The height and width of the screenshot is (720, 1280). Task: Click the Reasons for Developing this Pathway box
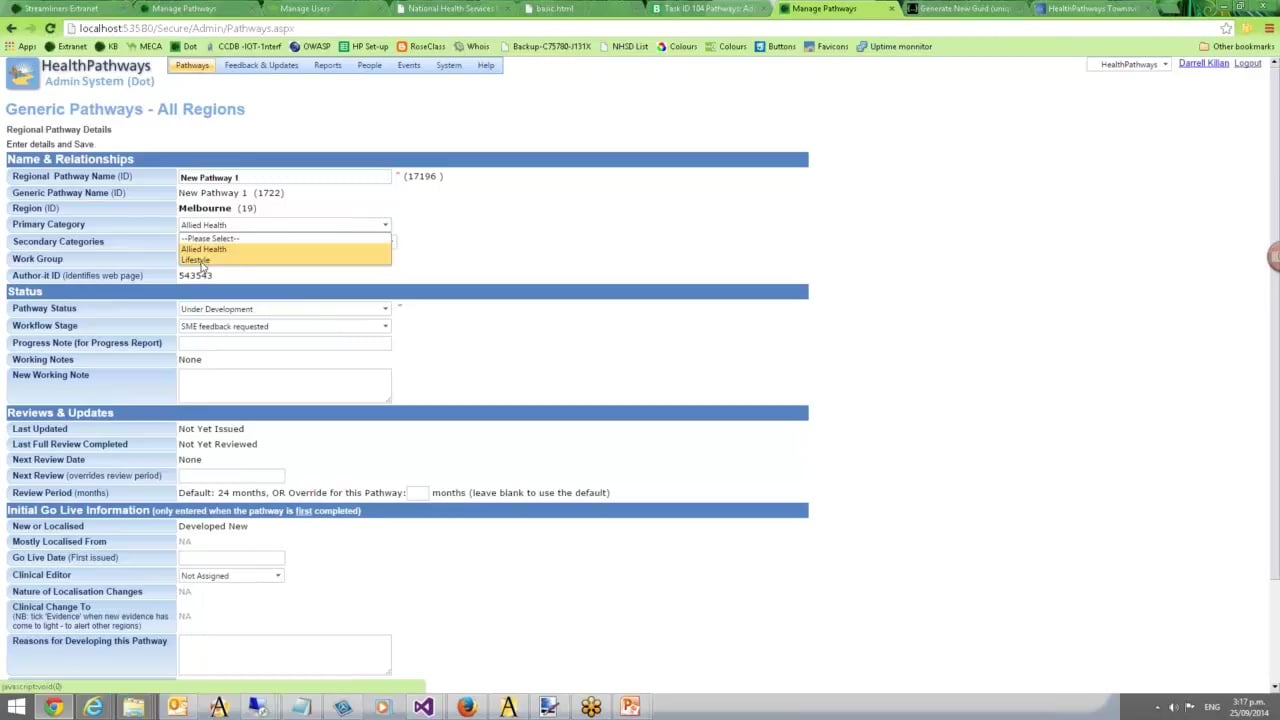click(x=285, y=654)
